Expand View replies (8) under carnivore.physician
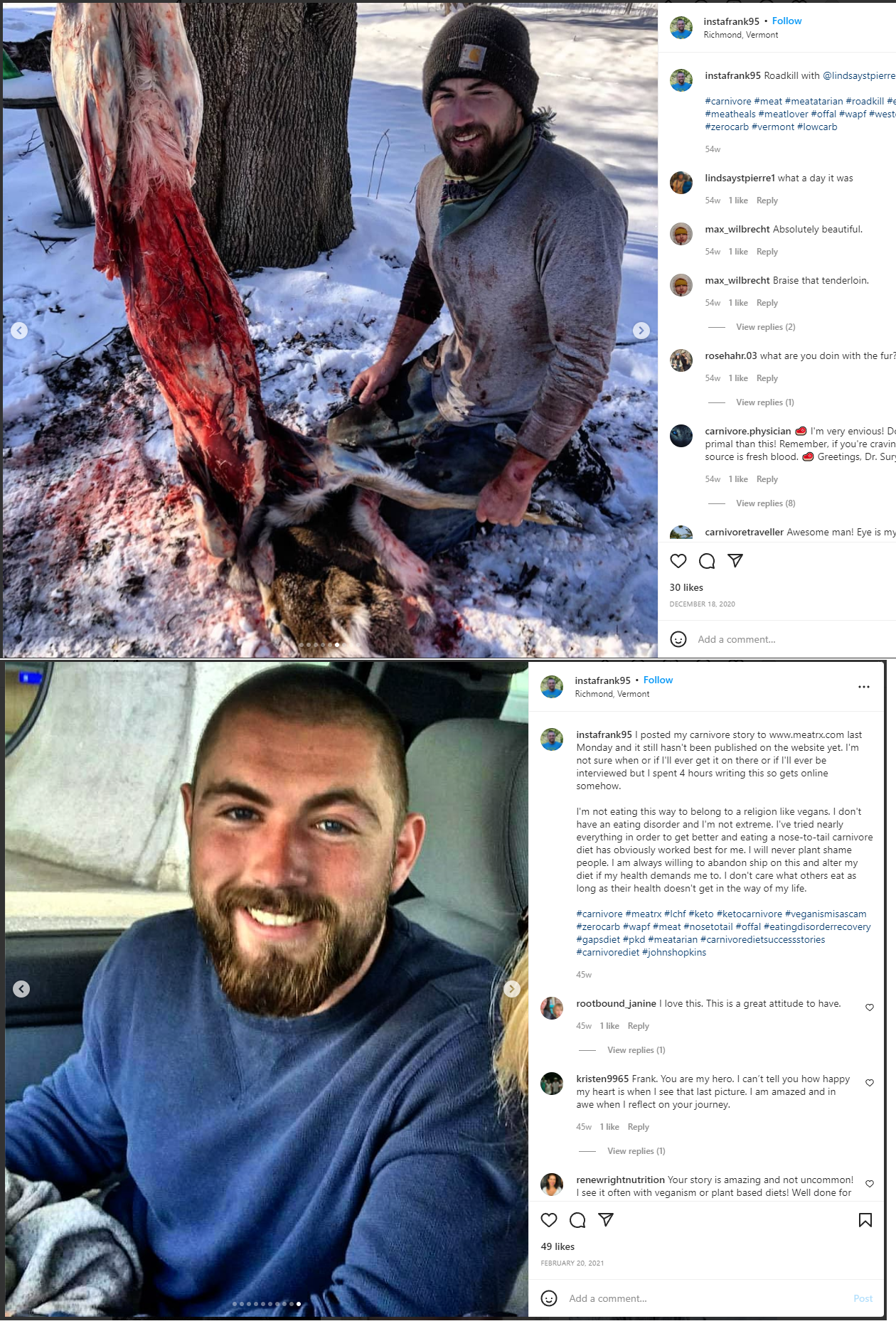Screen dimensions: 896x1331 (766, 503)
